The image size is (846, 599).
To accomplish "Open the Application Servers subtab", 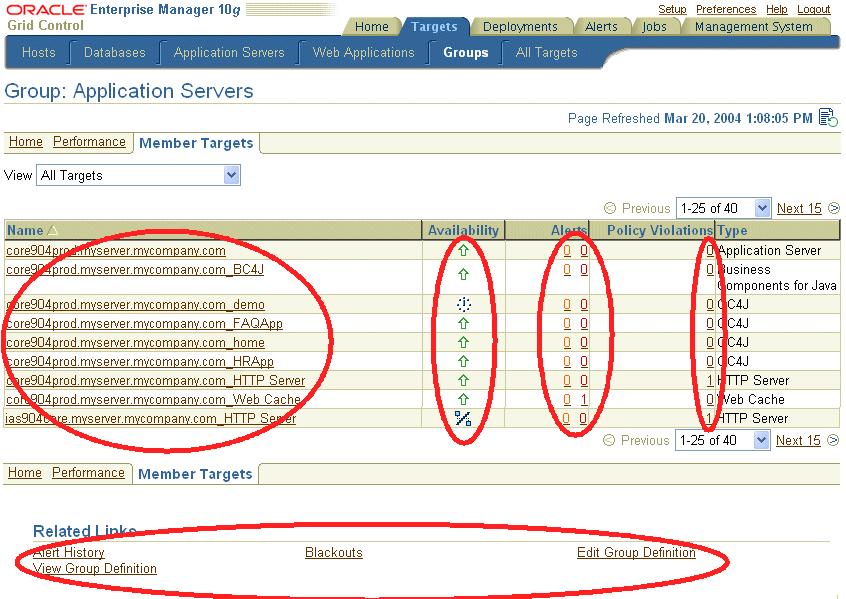I will pos(229,52).
